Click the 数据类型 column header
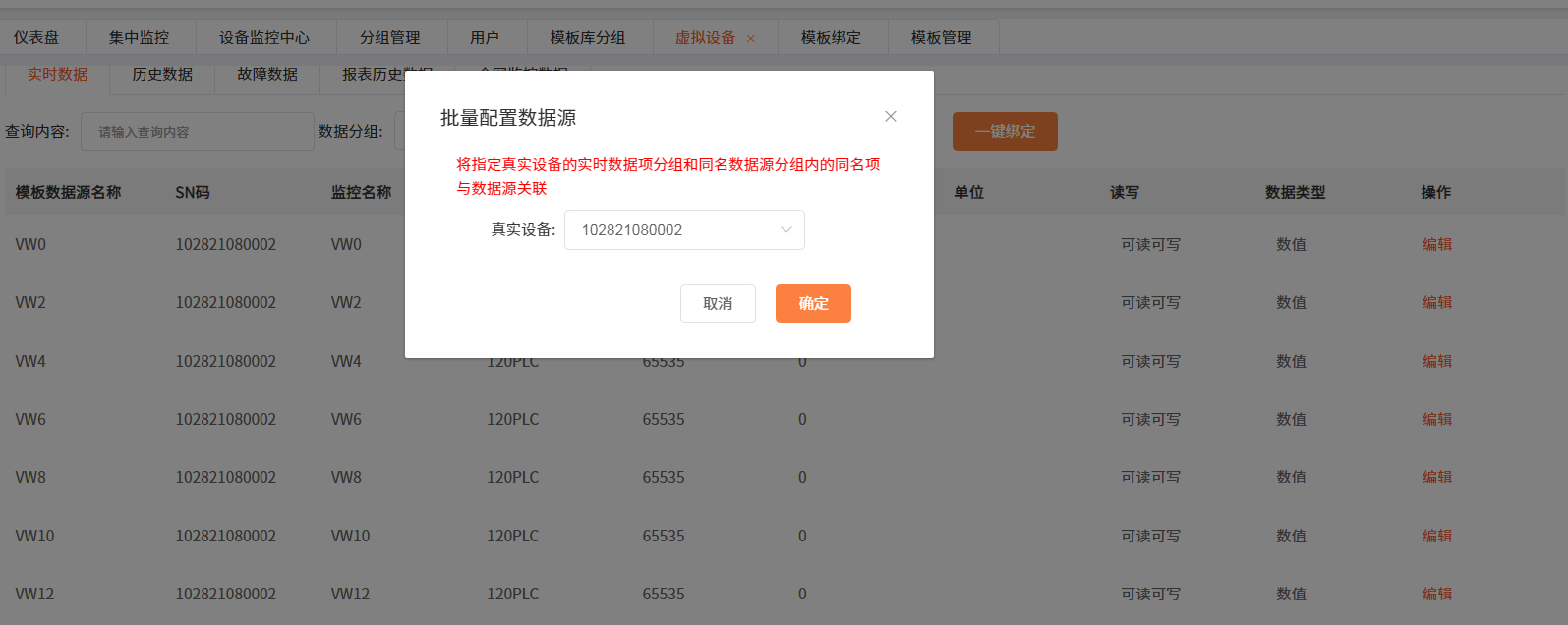This screenshot has width=1568, height=625. [1295, 192]
